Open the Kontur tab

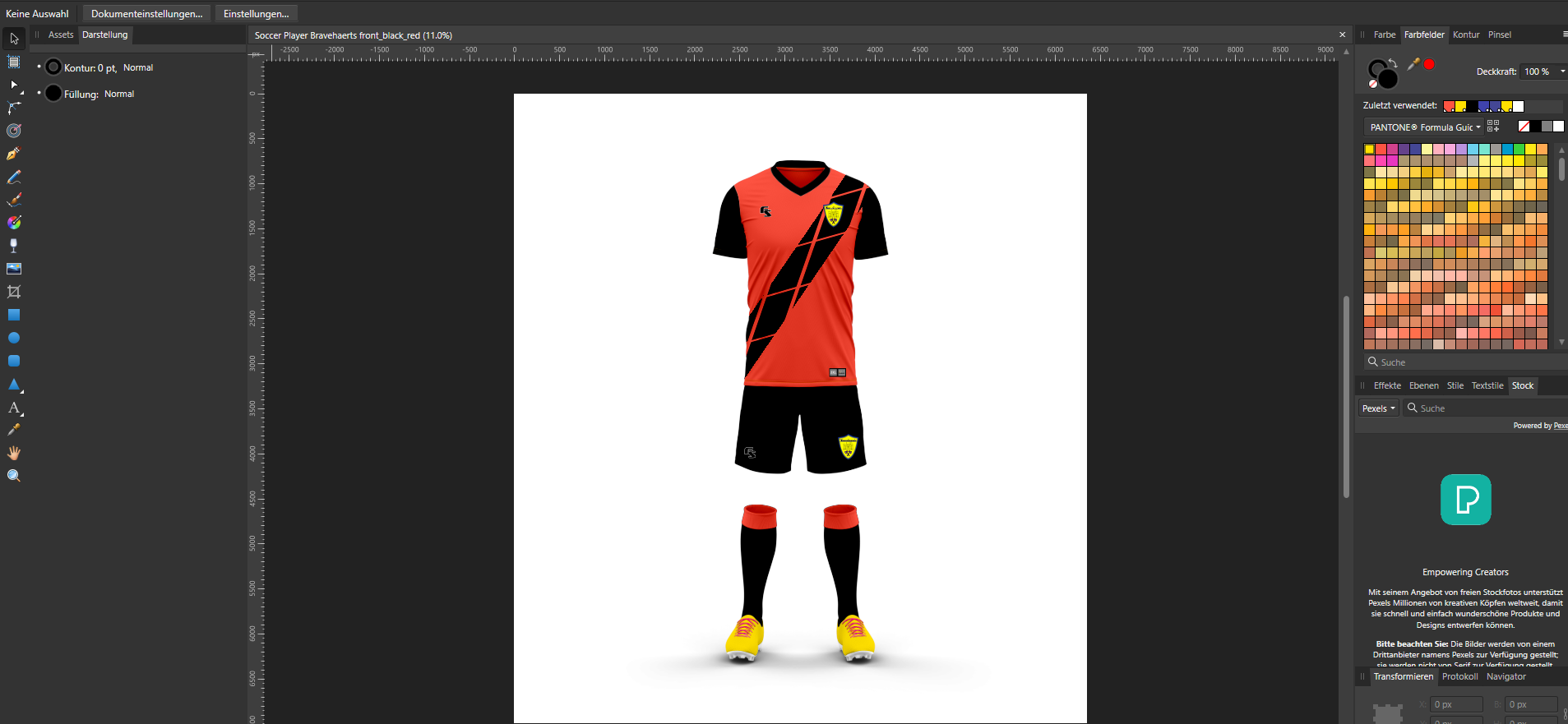click(1466, 35)
